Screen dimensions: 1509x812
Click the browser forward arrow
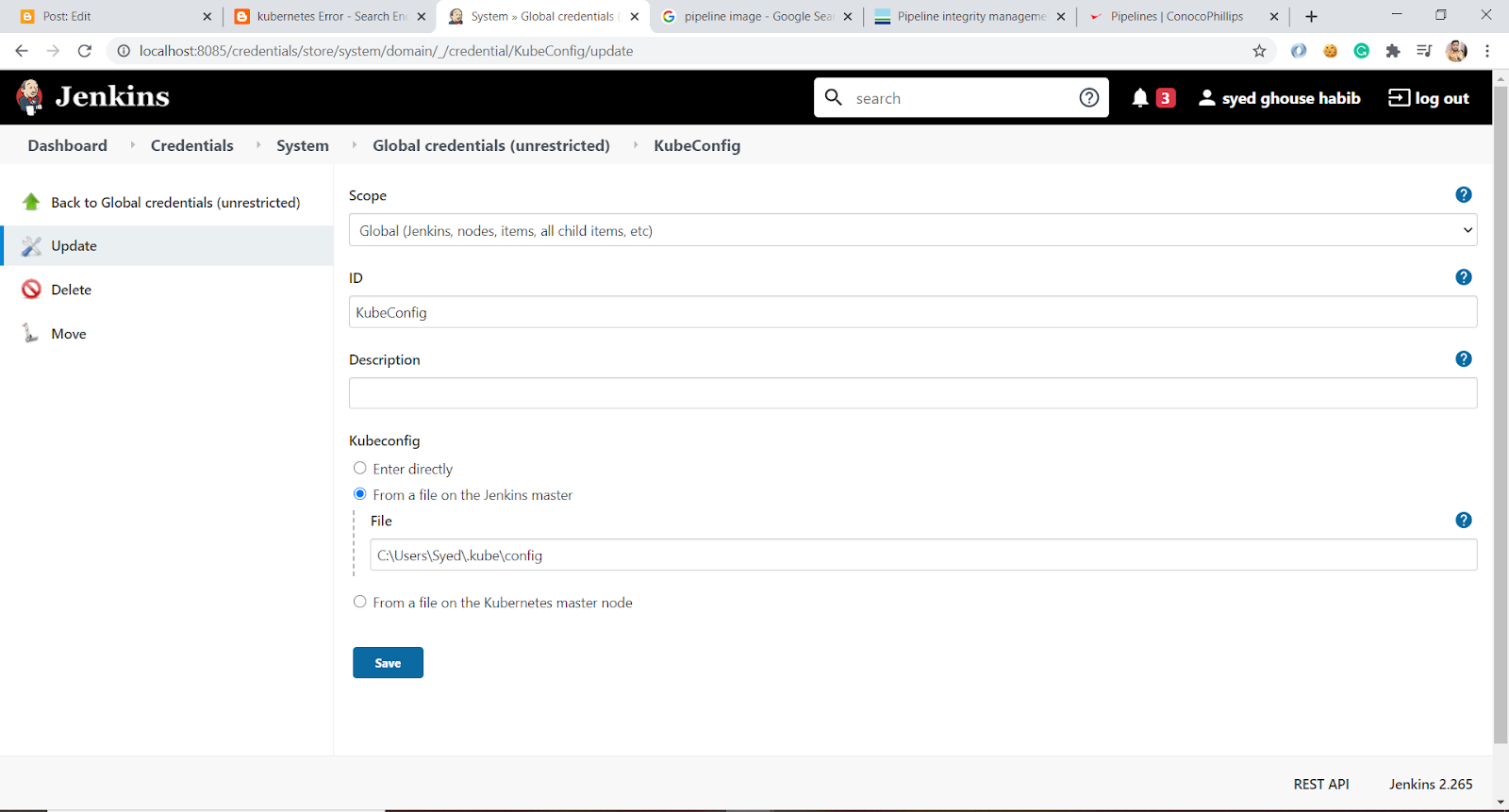click(x=53, y=51)
